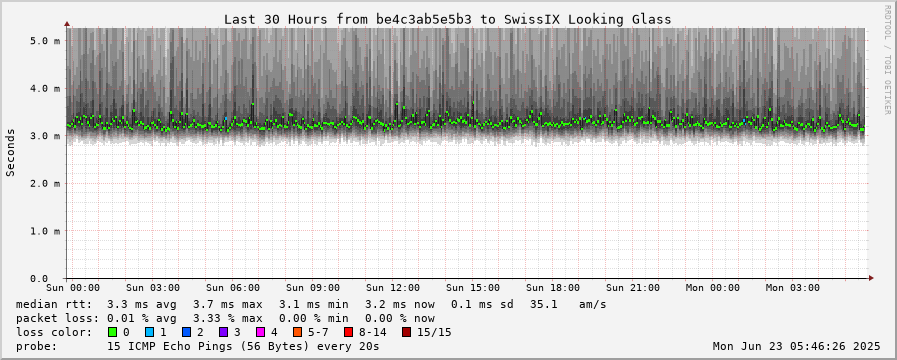Click the magenta loss color 4 swatch
Image resolution: width=897 pixels, height=360 pixels.
point(260,333)
